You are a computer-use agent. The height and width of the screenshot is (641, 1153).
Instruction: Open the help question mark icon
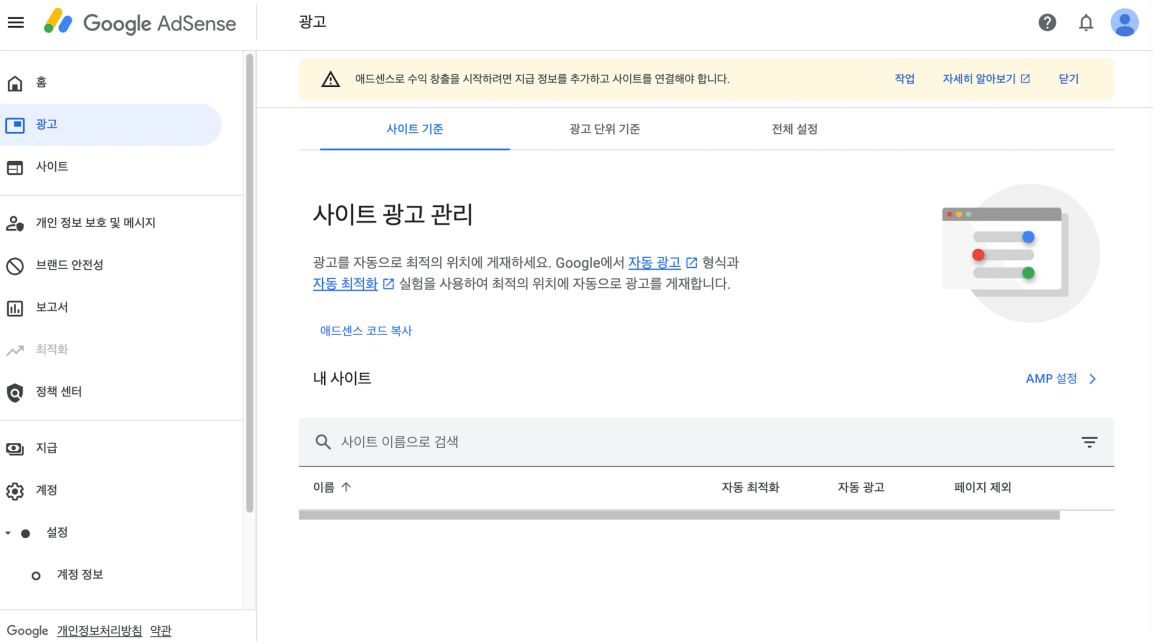(1047, 23)
